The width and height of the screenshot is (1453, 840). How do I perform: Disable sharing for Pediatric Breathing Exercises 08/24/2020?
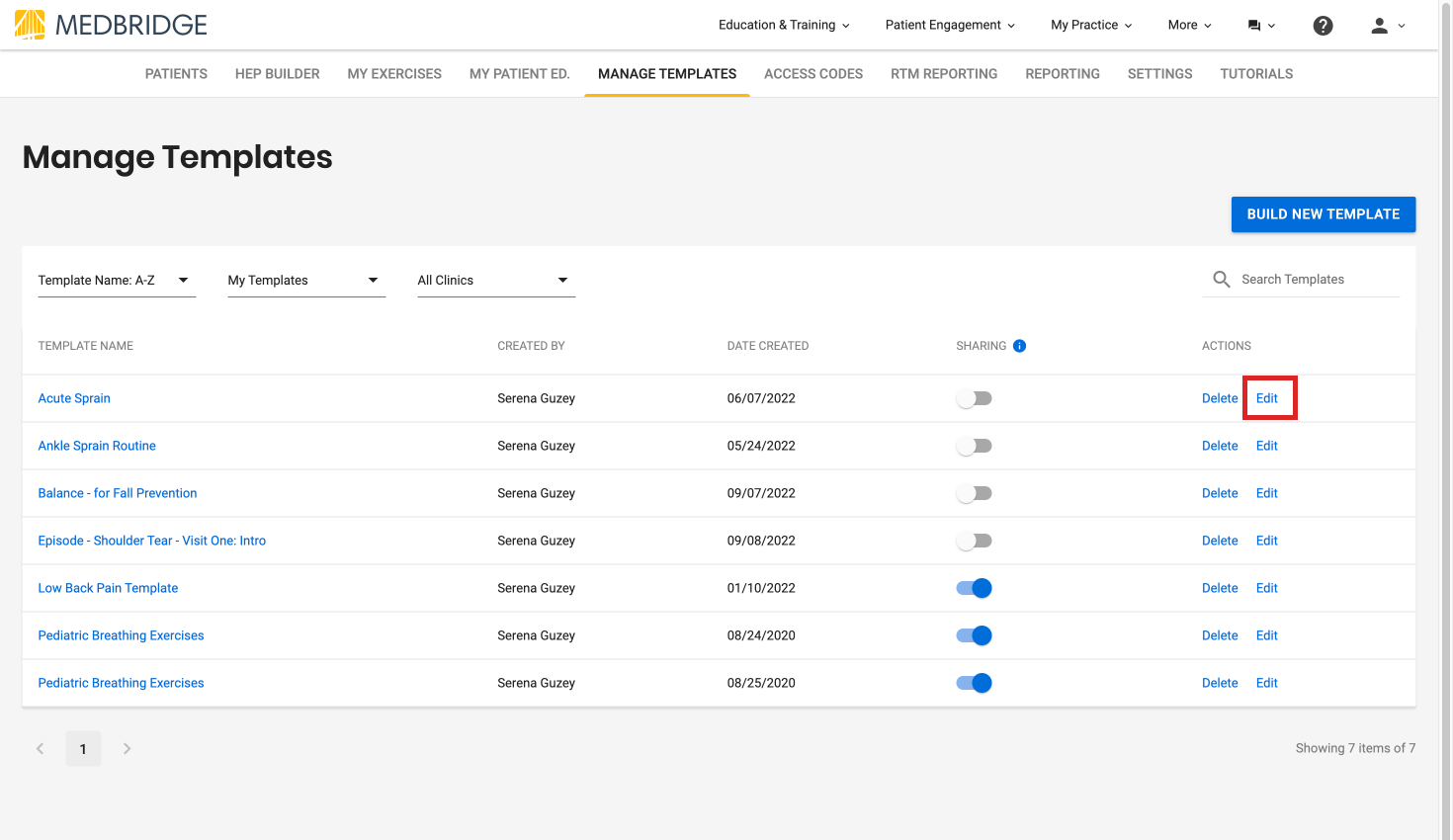pyautogui.click(x=974, y=635)
